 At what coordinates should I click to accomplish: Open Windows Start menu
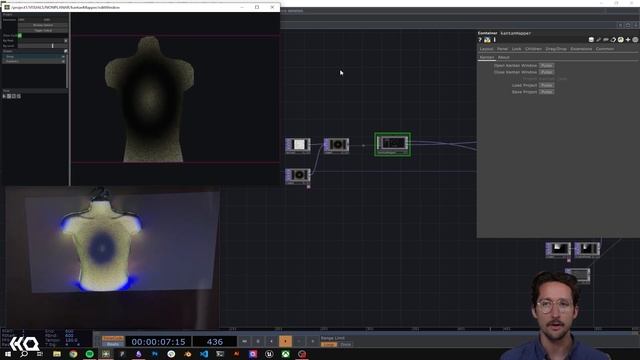tap(8, 354)
